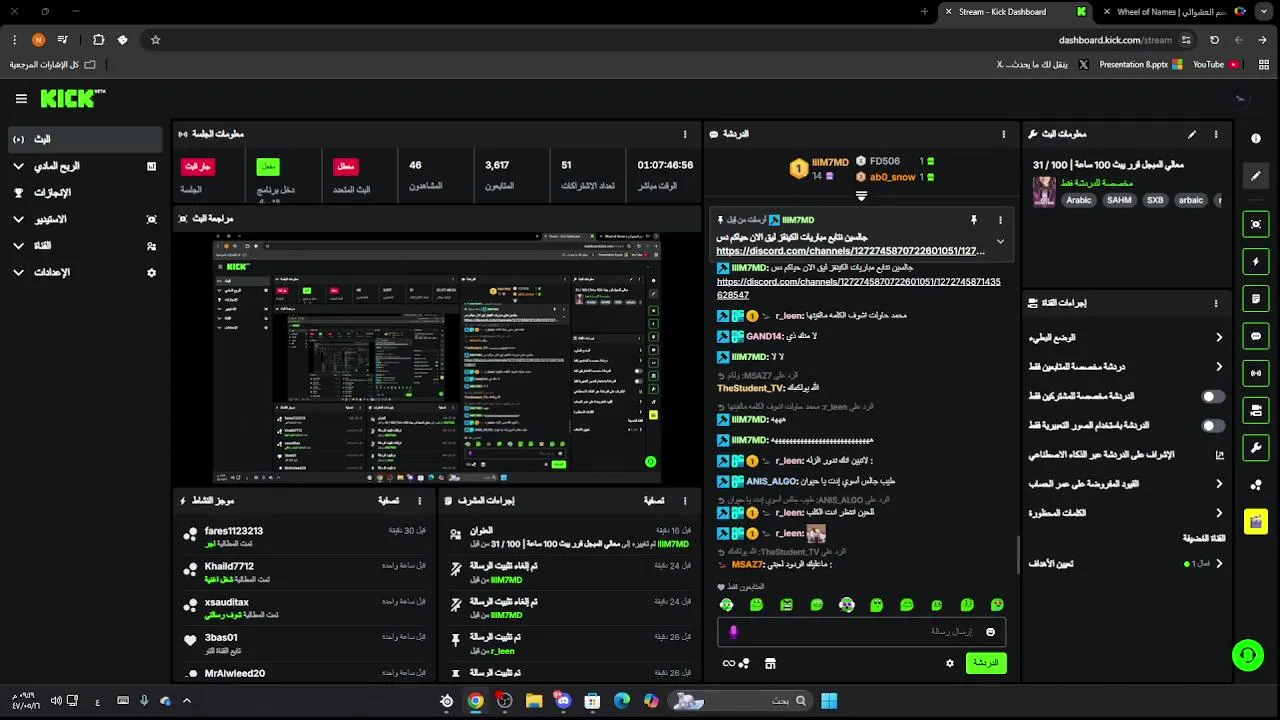The width and height of the screenshot is (1280, 720).
Task: Click the purple microphone icon in chat input
Action: (x=733, y=632)
